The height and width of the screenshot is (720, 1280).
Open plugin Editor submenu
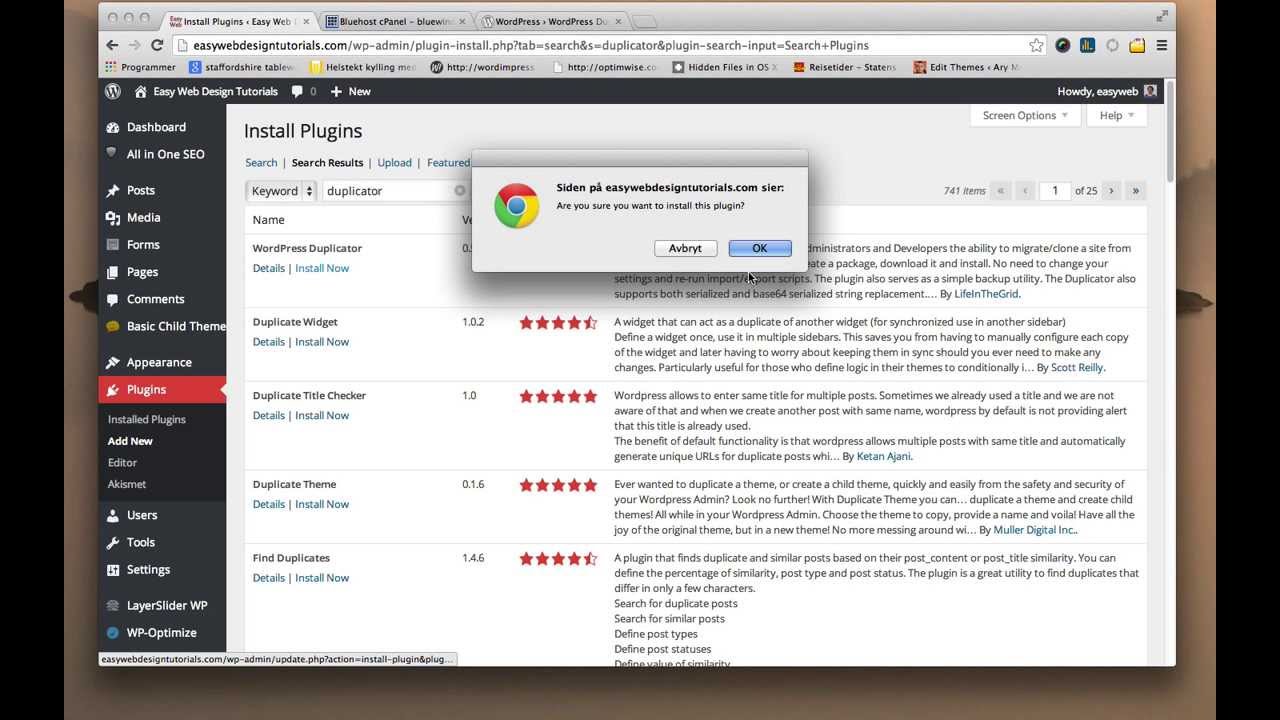coord(122,462)
